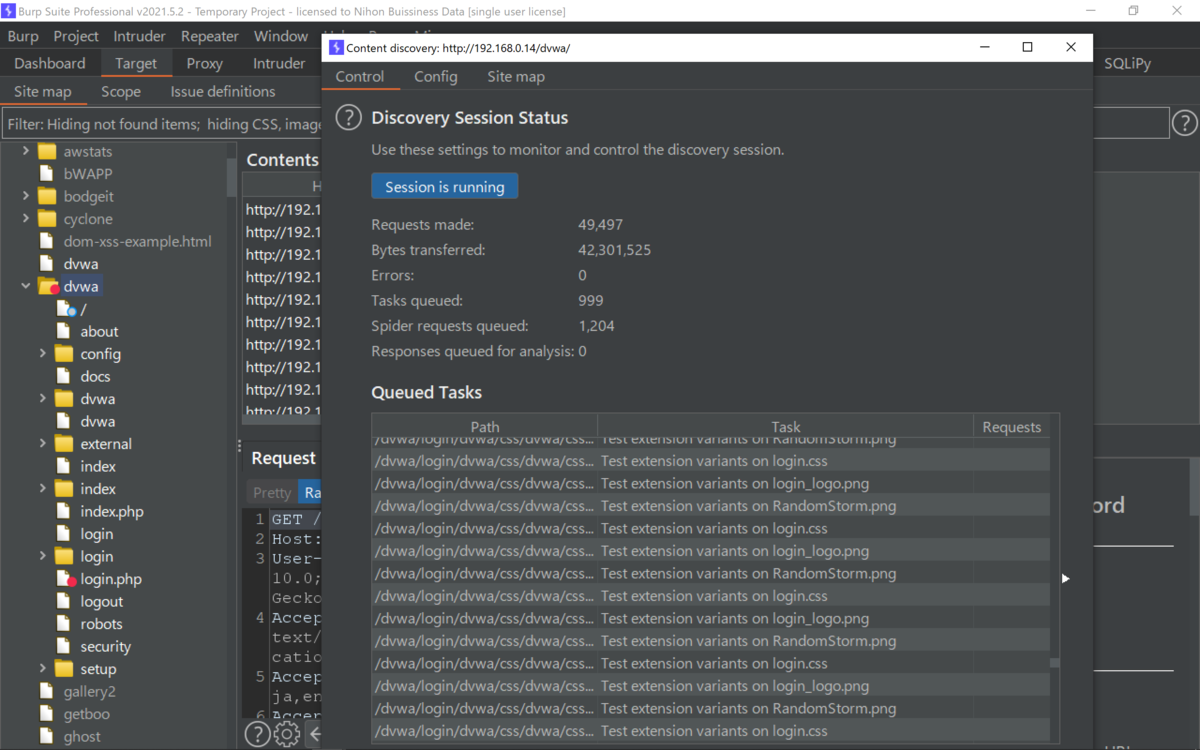Open the Dashboard tab

tap(50, 63)
